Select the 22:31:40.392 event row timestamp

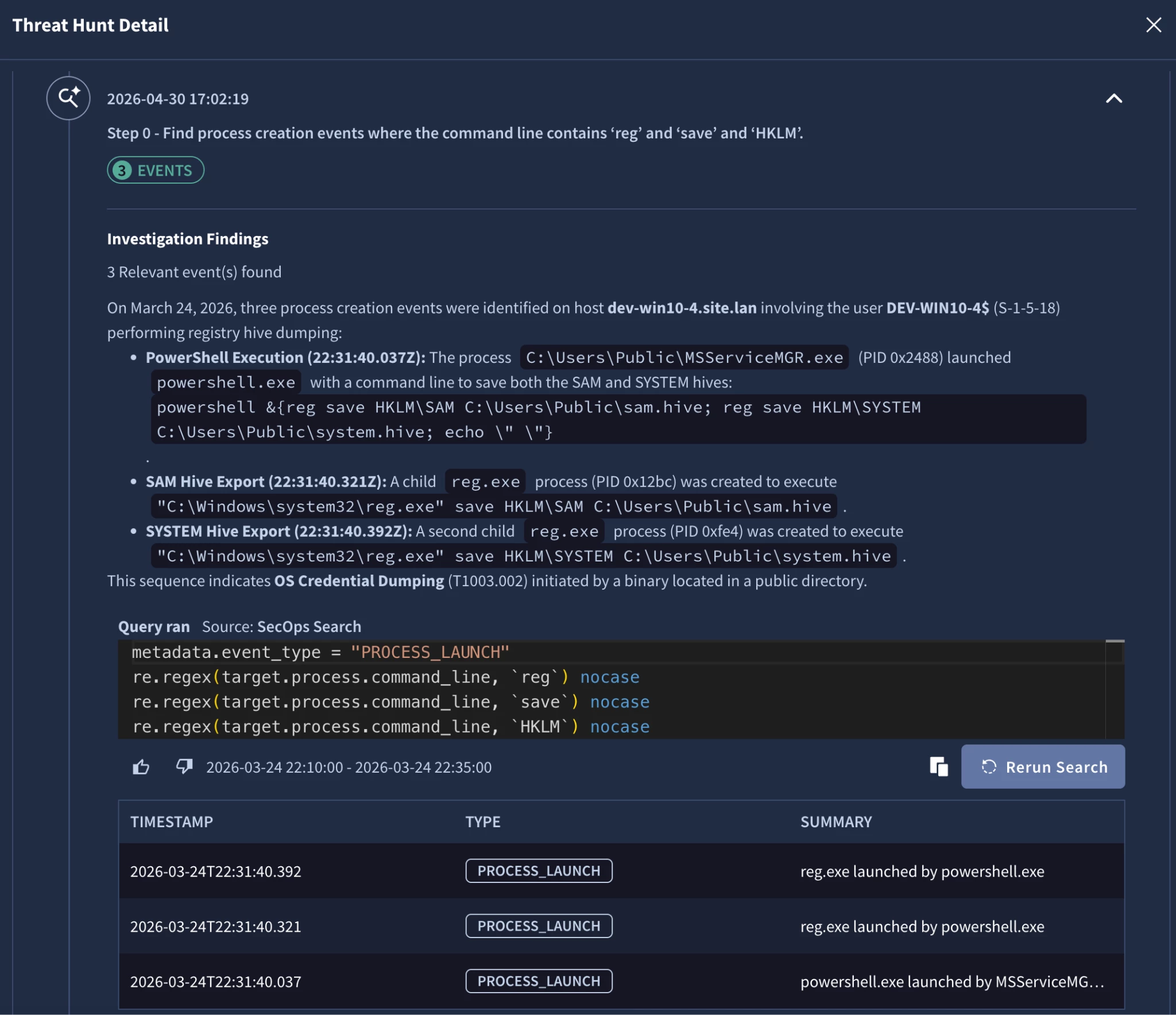click(216, 871)
